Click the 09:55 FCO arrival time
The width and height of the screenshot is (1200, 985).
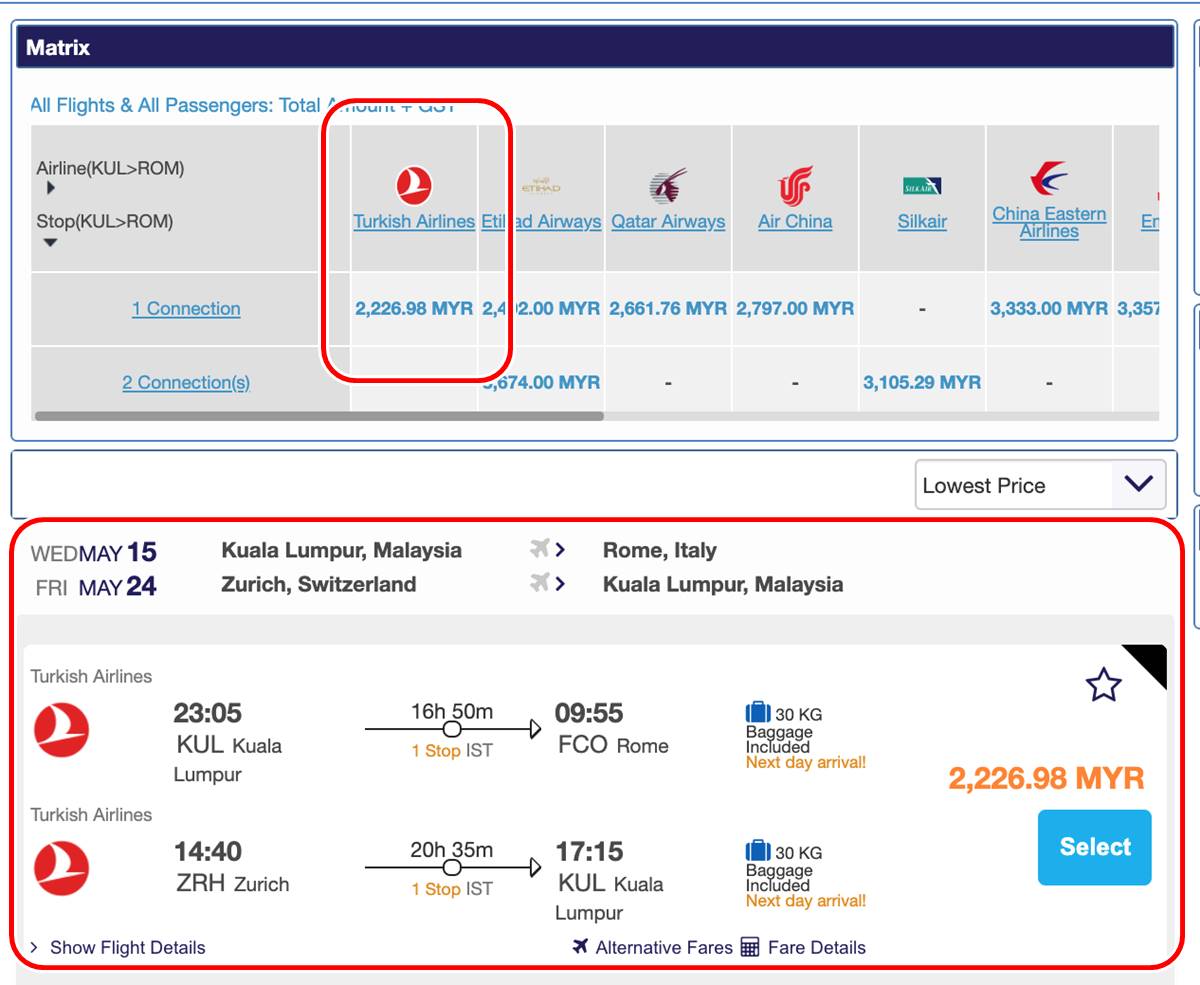[589, 713]
